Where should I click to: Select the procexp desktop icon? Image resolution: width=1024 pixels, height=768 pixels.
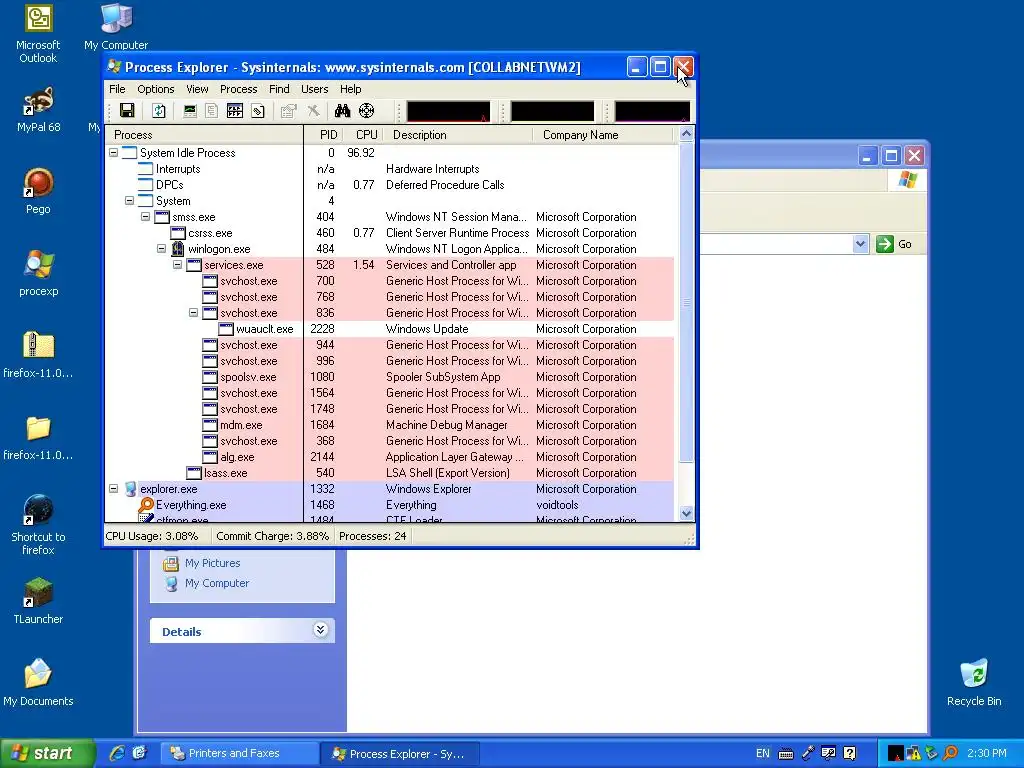38,272
